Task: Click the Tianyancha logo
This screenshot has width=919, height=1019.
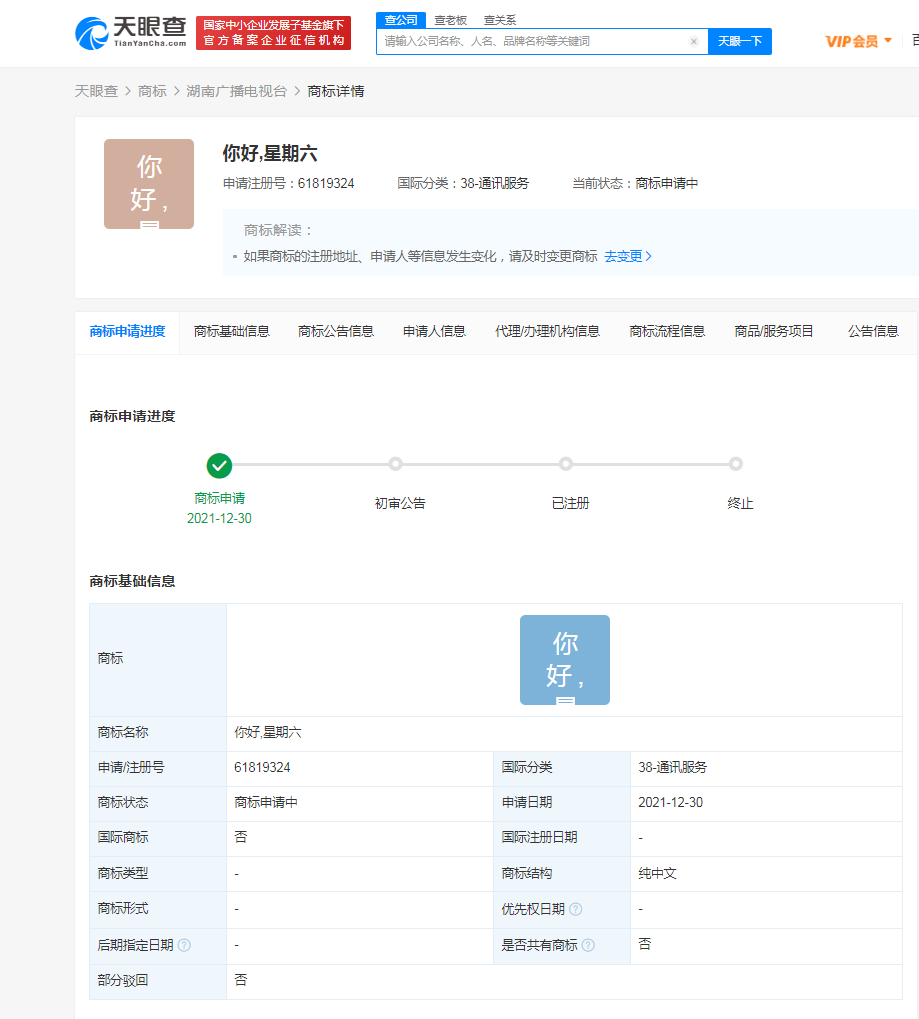Action: click(131, 32)
